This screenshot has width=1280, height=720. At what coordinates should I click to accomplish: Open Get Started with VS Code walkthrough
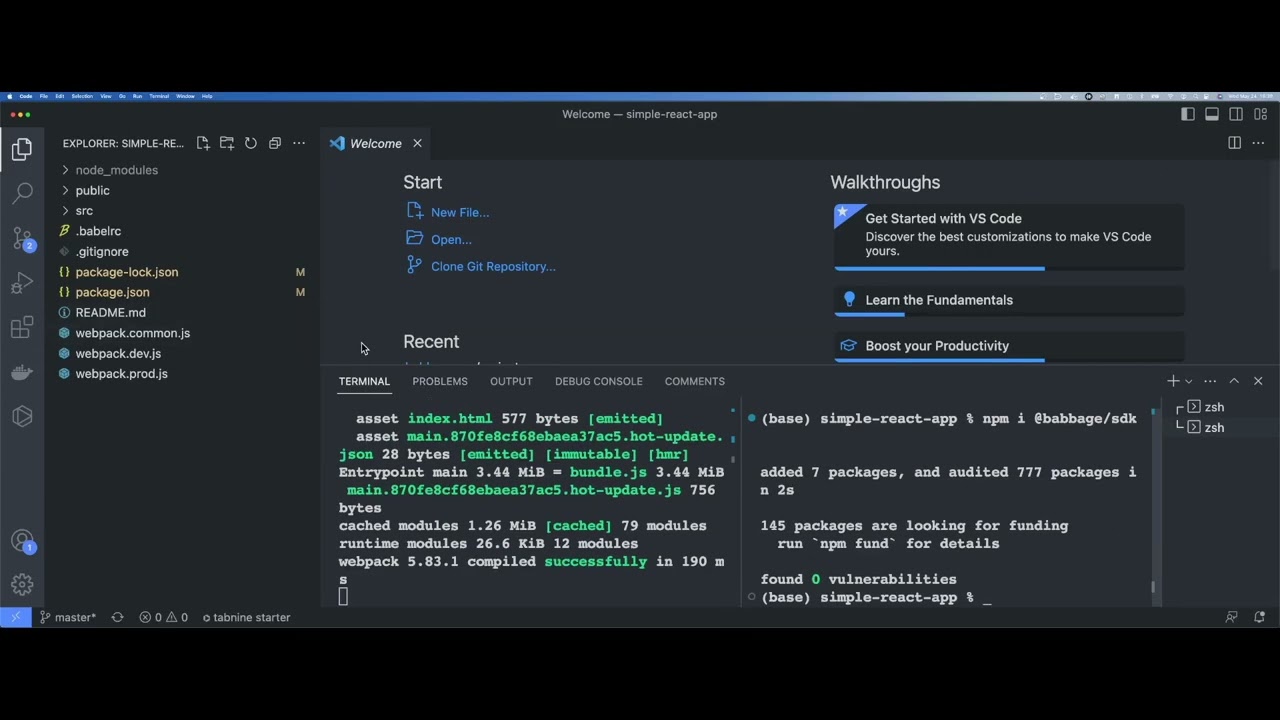pos(1009,237)
